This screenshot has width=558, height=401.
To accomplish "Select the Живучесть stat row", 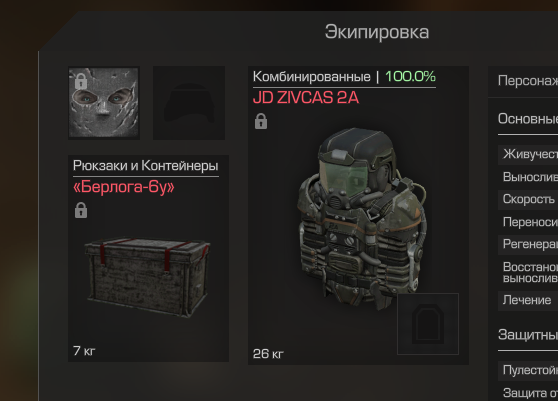I will (528, 154).
